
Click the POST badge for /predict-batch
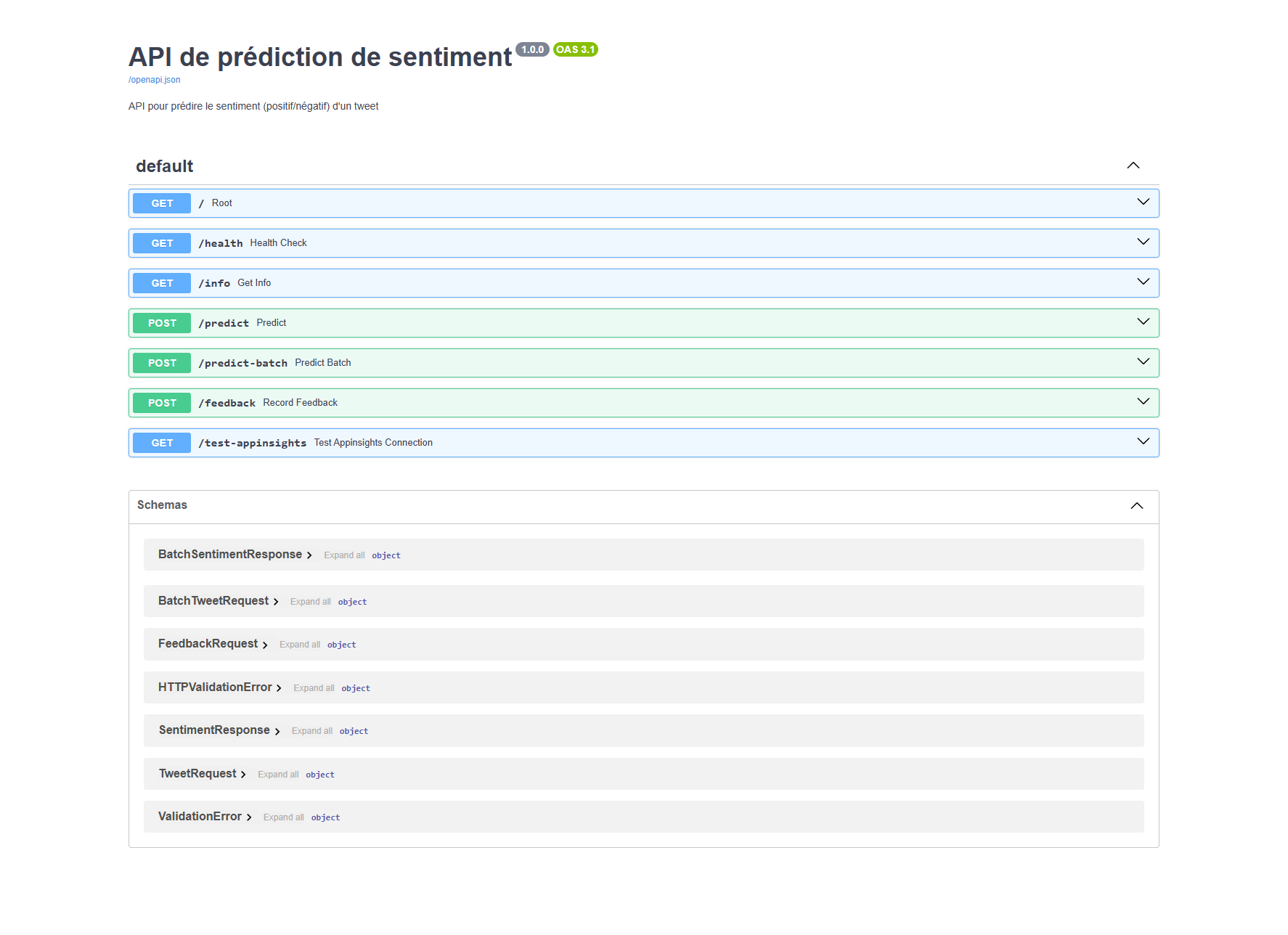pos(162,363)
